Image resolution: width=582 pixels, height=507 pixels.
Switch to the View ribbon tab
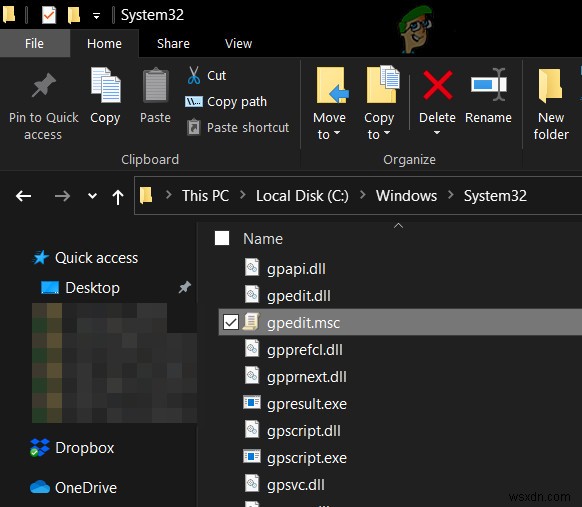[238, 44]
